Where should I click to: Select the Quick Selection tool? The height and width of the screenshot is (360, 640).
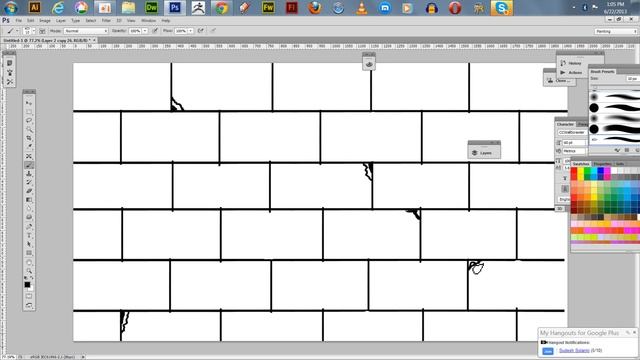pyautogui.click(x=29, y=129)
